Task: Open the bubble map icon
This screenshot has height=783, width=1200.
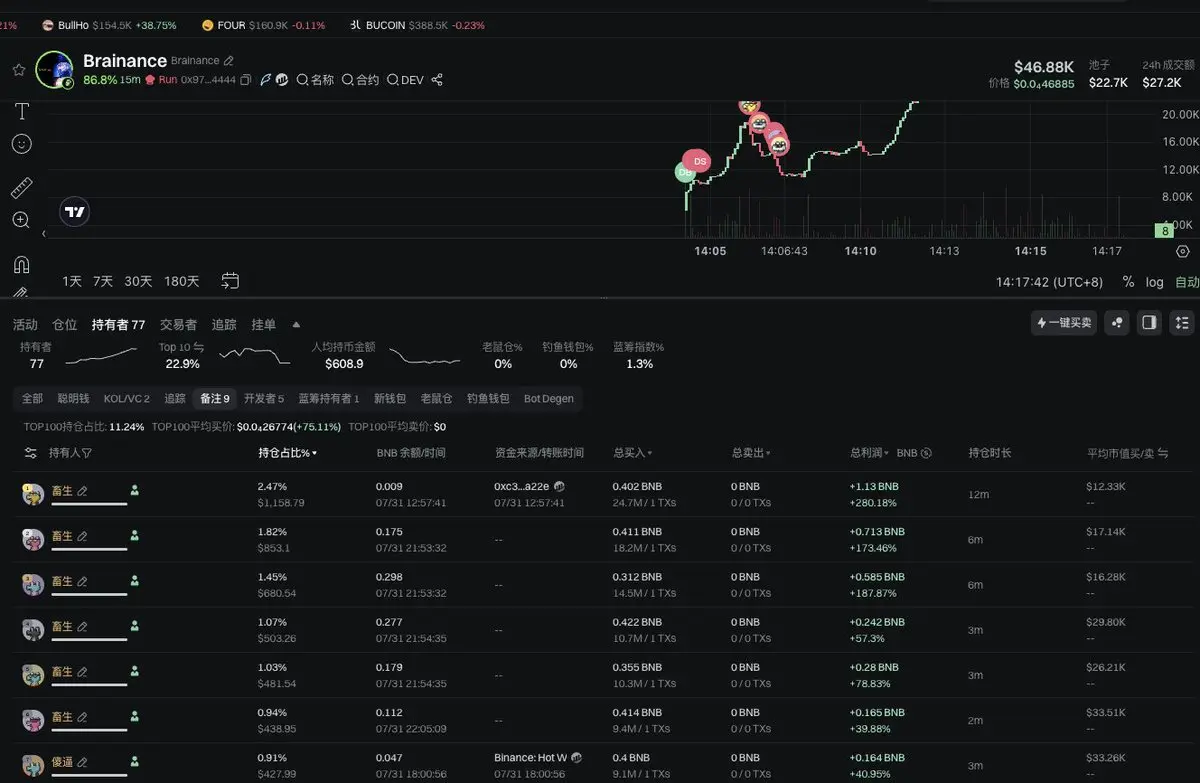Action: tap(1117, 323)
